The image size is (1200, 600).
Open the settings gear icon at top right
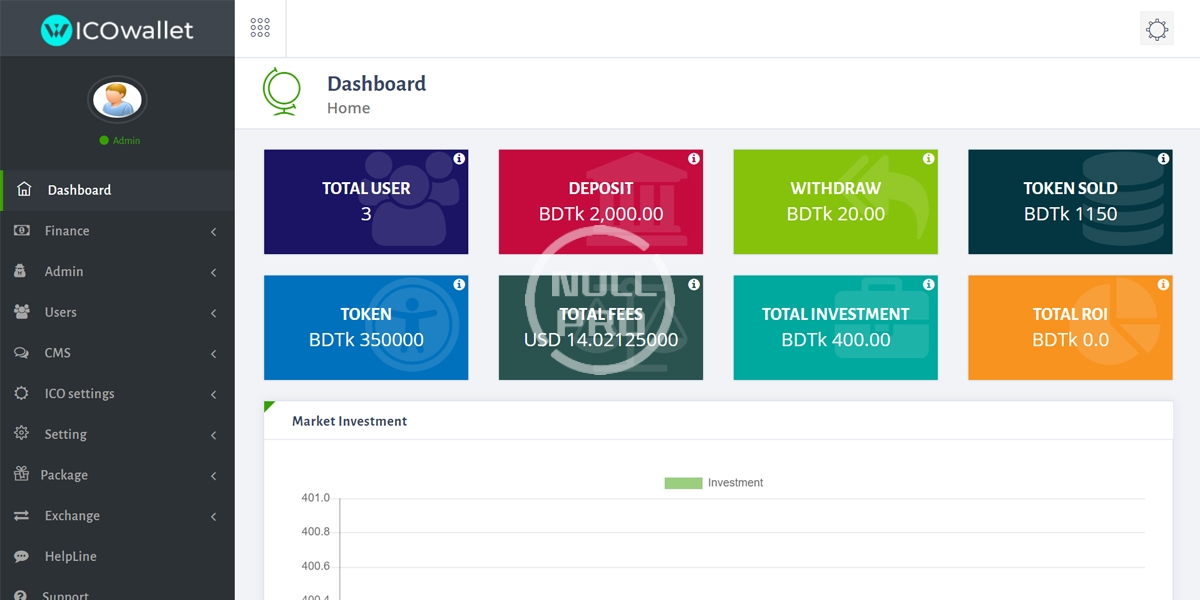pos(1157,29)
